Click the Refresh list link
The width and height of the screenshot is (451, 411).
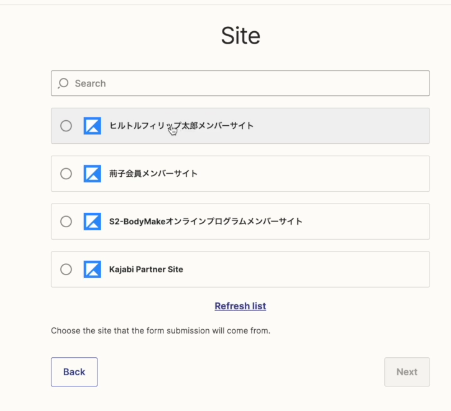240,306
